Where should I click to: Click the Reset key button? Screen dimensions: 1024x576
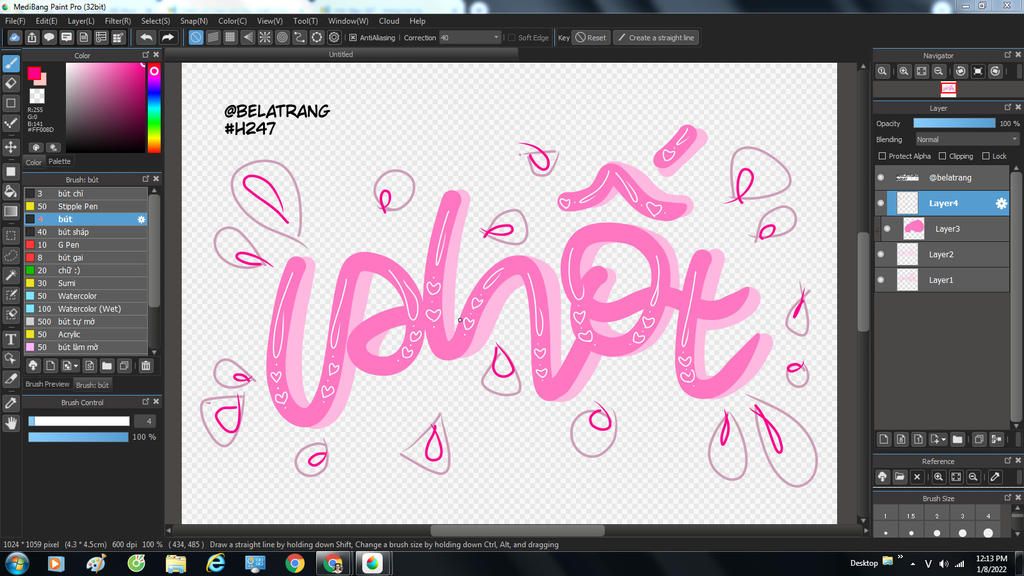pos(590,37)
